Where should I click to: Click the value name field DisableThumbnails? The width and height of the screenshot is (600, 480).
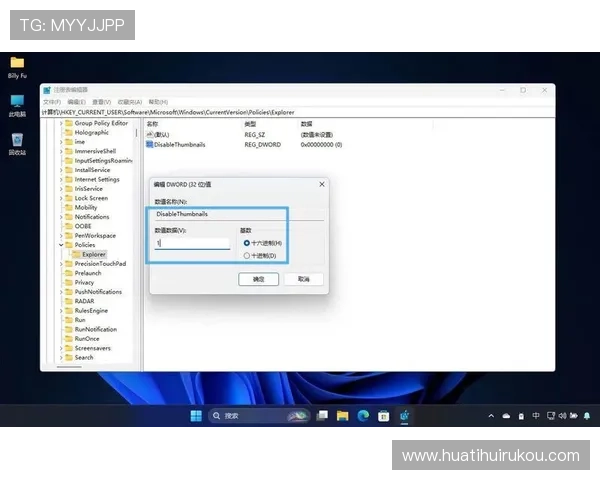[239, 214]
